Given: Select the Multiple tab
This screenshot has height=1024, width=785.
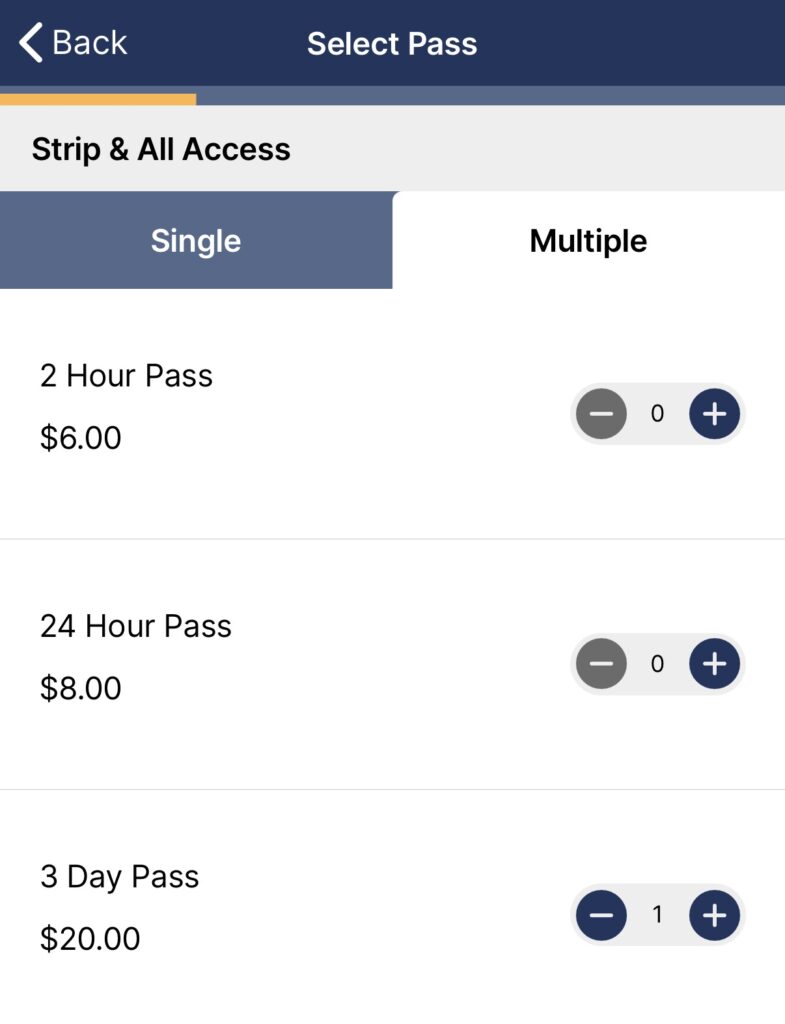Looking at the screenshot, I should (x=588, y=241).
